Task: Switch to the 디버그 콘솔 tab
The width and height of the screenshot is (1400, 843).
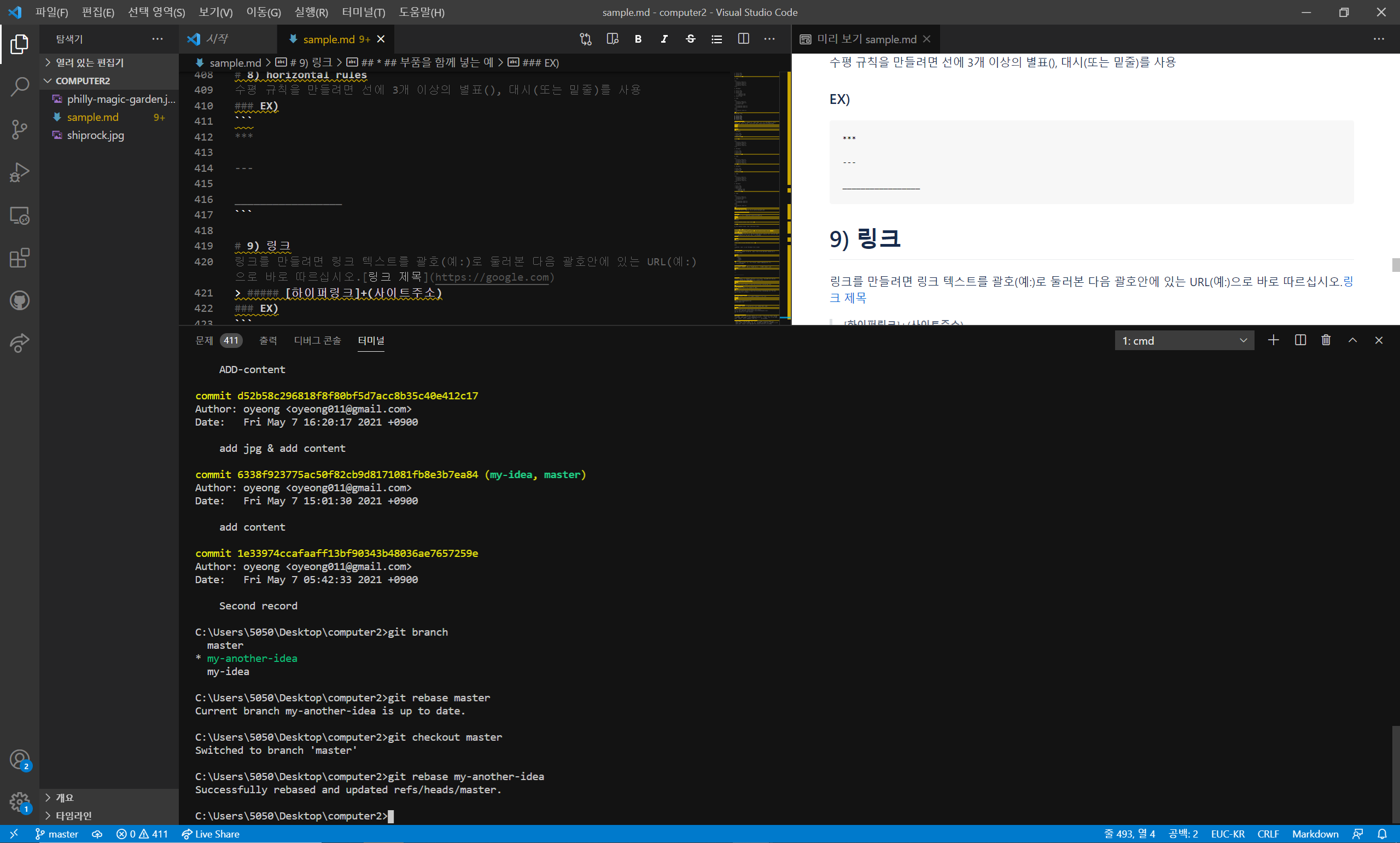Action: point(317,340)
